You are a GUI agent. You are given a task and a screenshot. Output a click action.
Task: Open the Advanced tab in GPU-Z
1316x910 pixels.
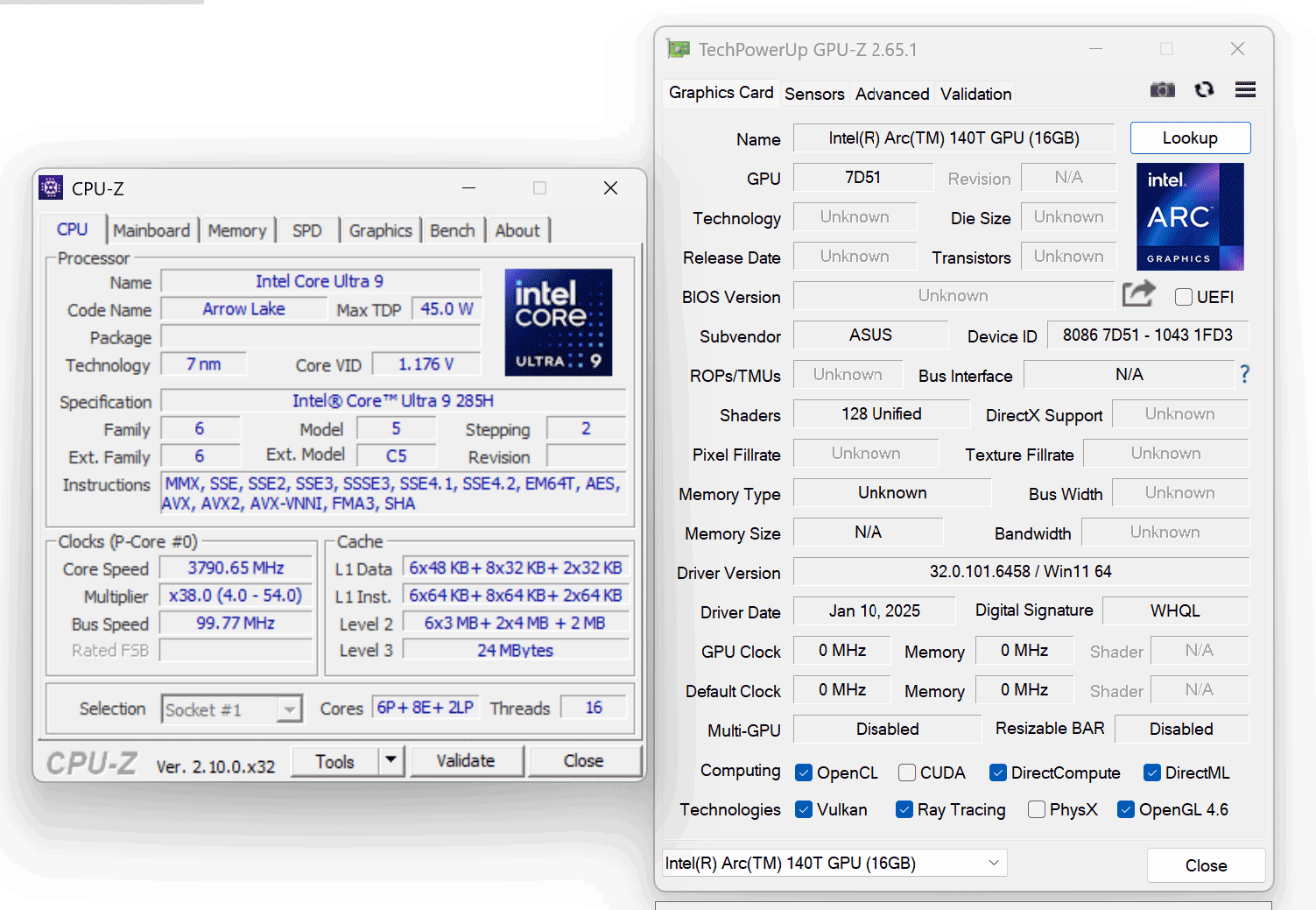pos(892,94)
